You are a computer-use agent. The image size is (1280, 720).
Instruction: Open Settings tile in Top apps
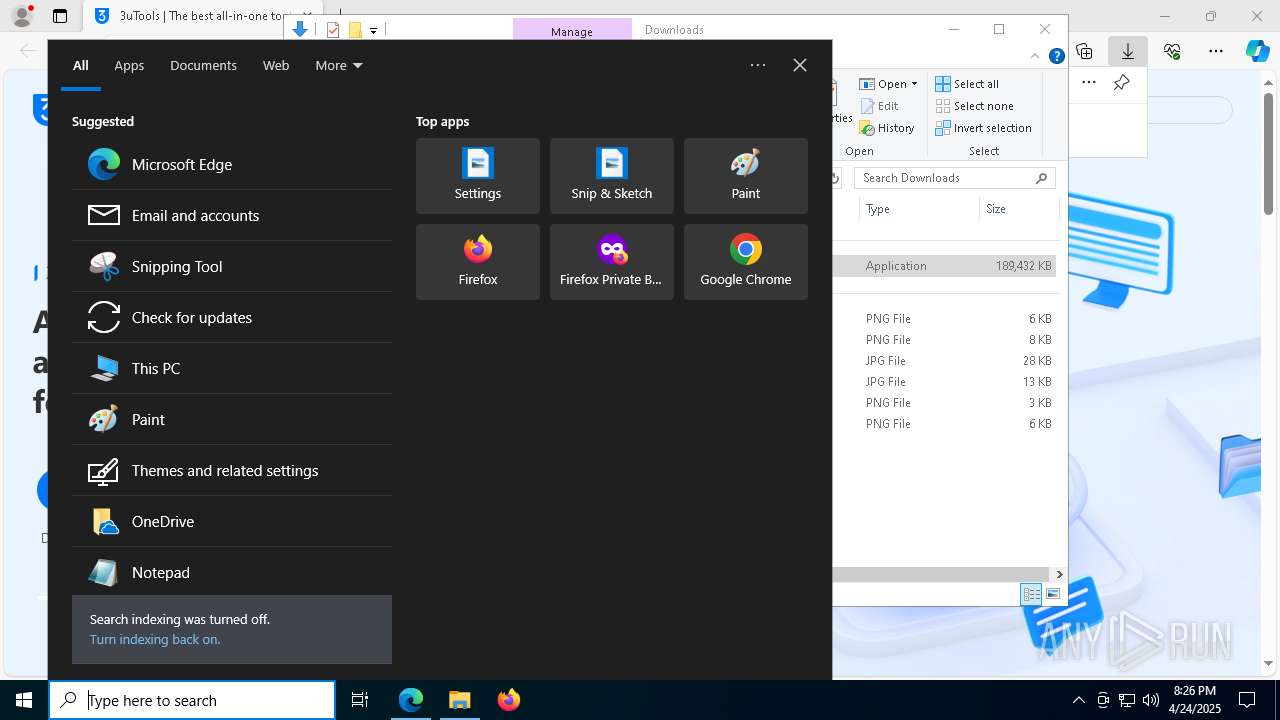(478, 176)
